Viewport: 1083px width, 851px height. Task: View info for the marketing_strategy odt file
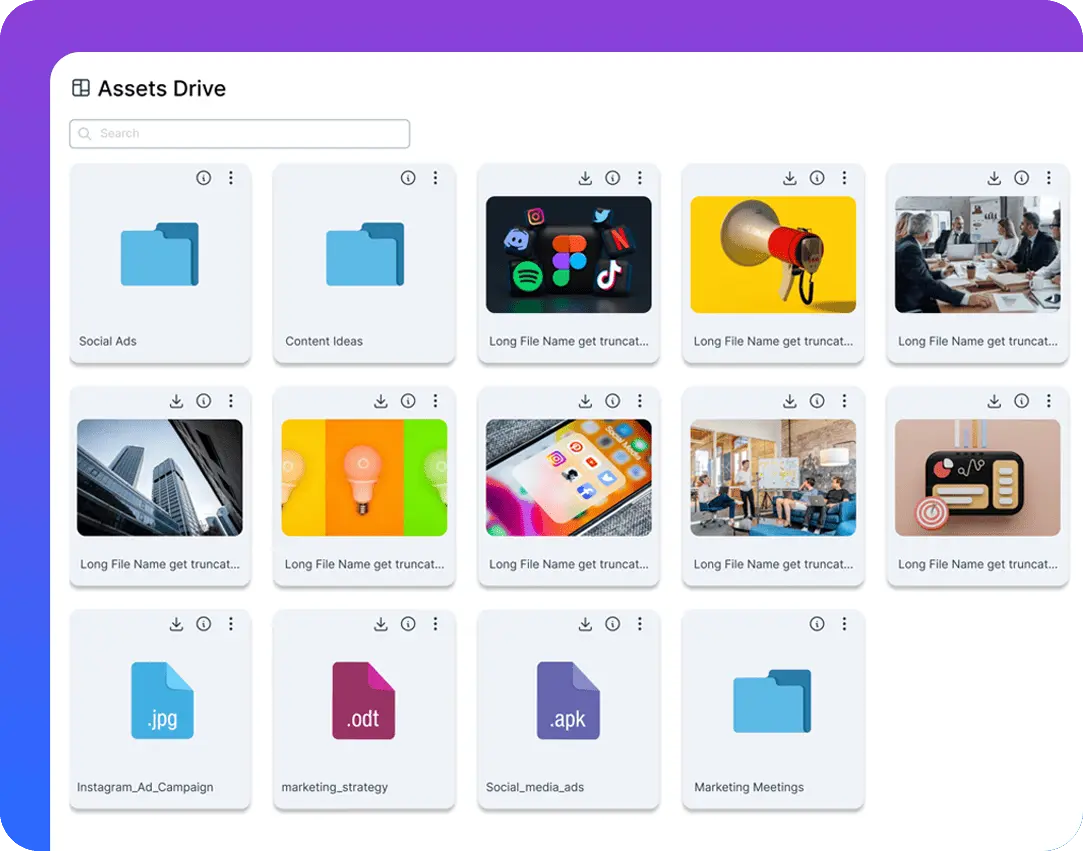pyautogui.click(x=408, y=623)
